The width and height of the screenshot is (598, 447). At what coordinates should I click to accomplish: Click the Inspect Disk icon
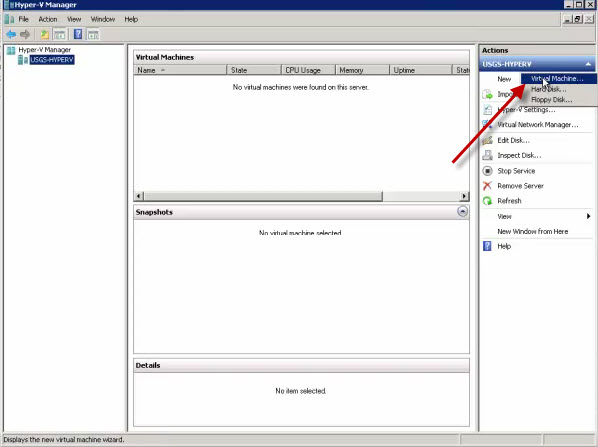(x=487, y=155)
